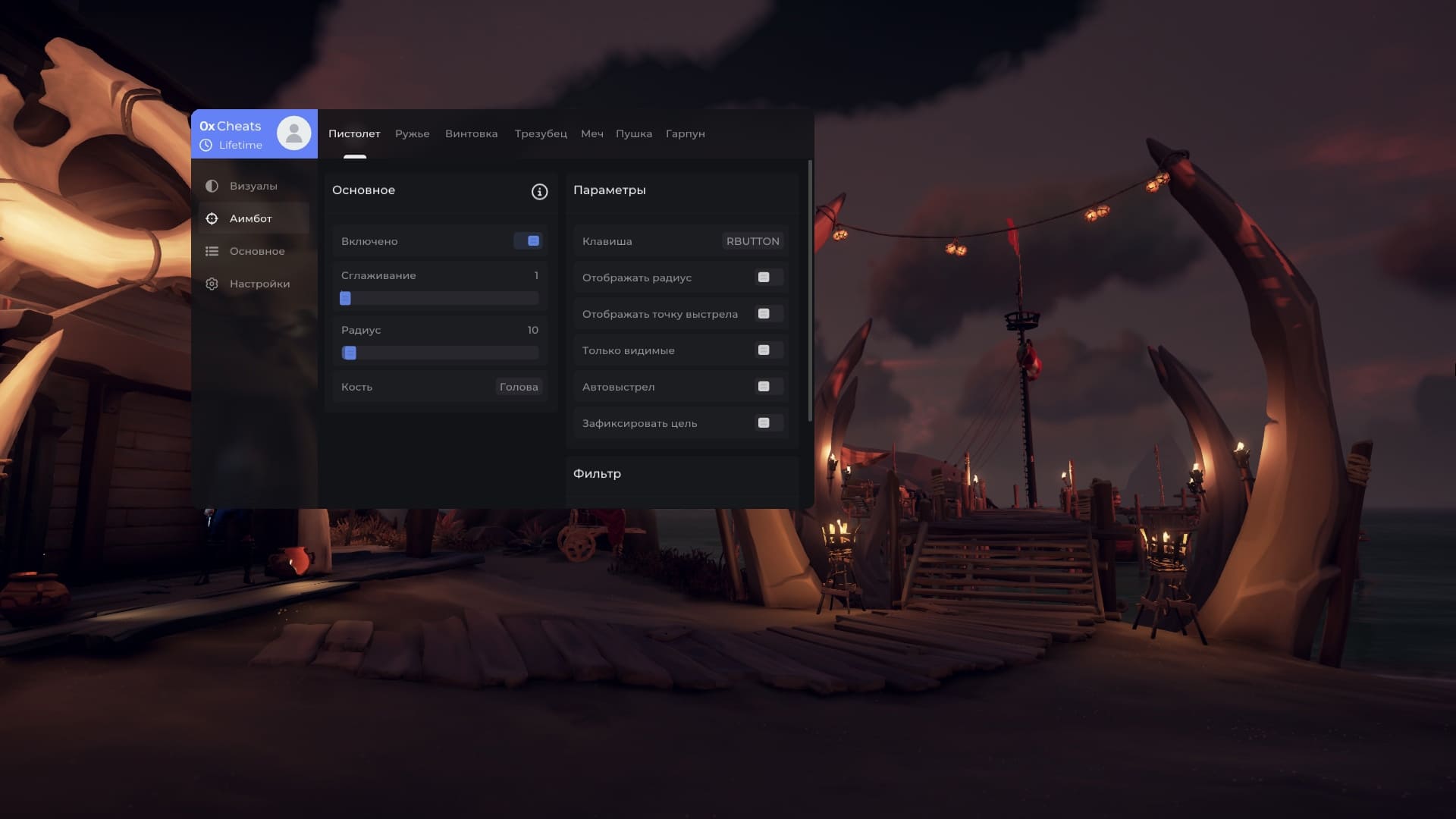Switch to the Ружье tab
Screen dimensions: 1456x819
[x=412, y=133]
